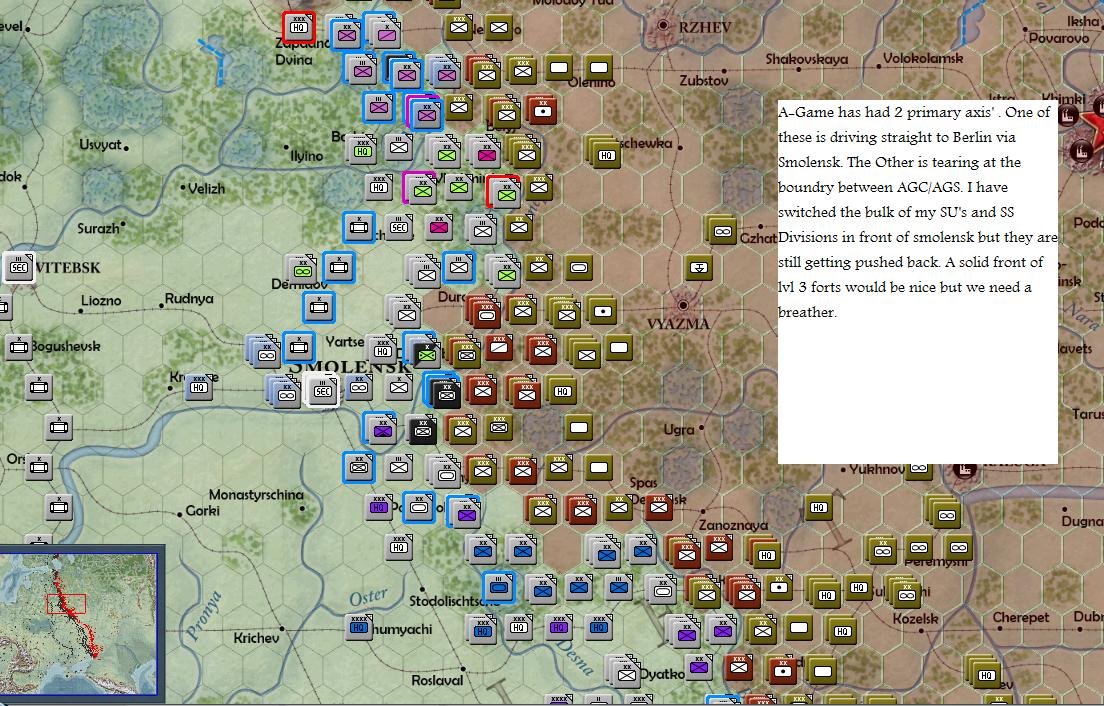Click the Velizh town label

click(206, 189)
